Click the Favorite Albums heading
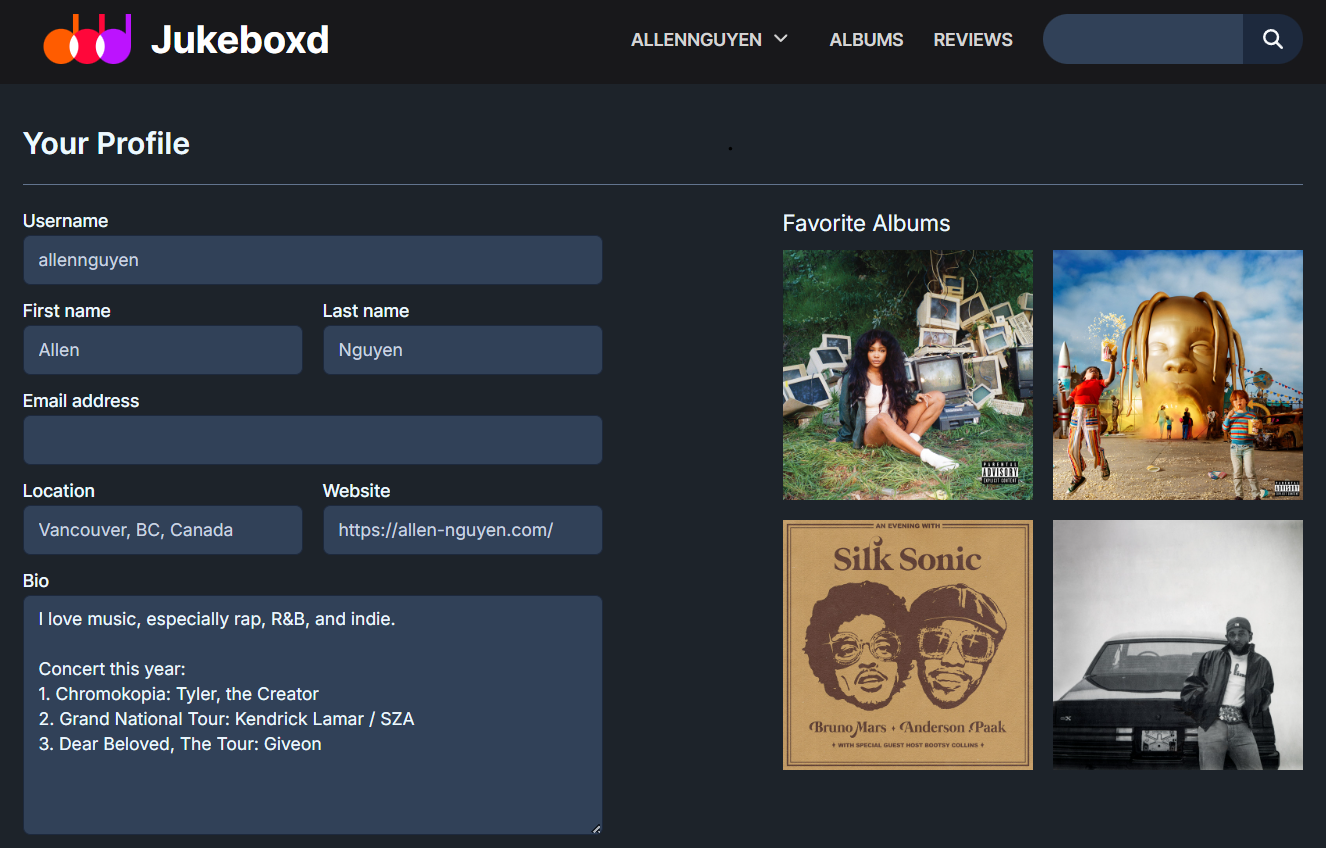Screen dimensions: 1326x848 coord(866,223)
